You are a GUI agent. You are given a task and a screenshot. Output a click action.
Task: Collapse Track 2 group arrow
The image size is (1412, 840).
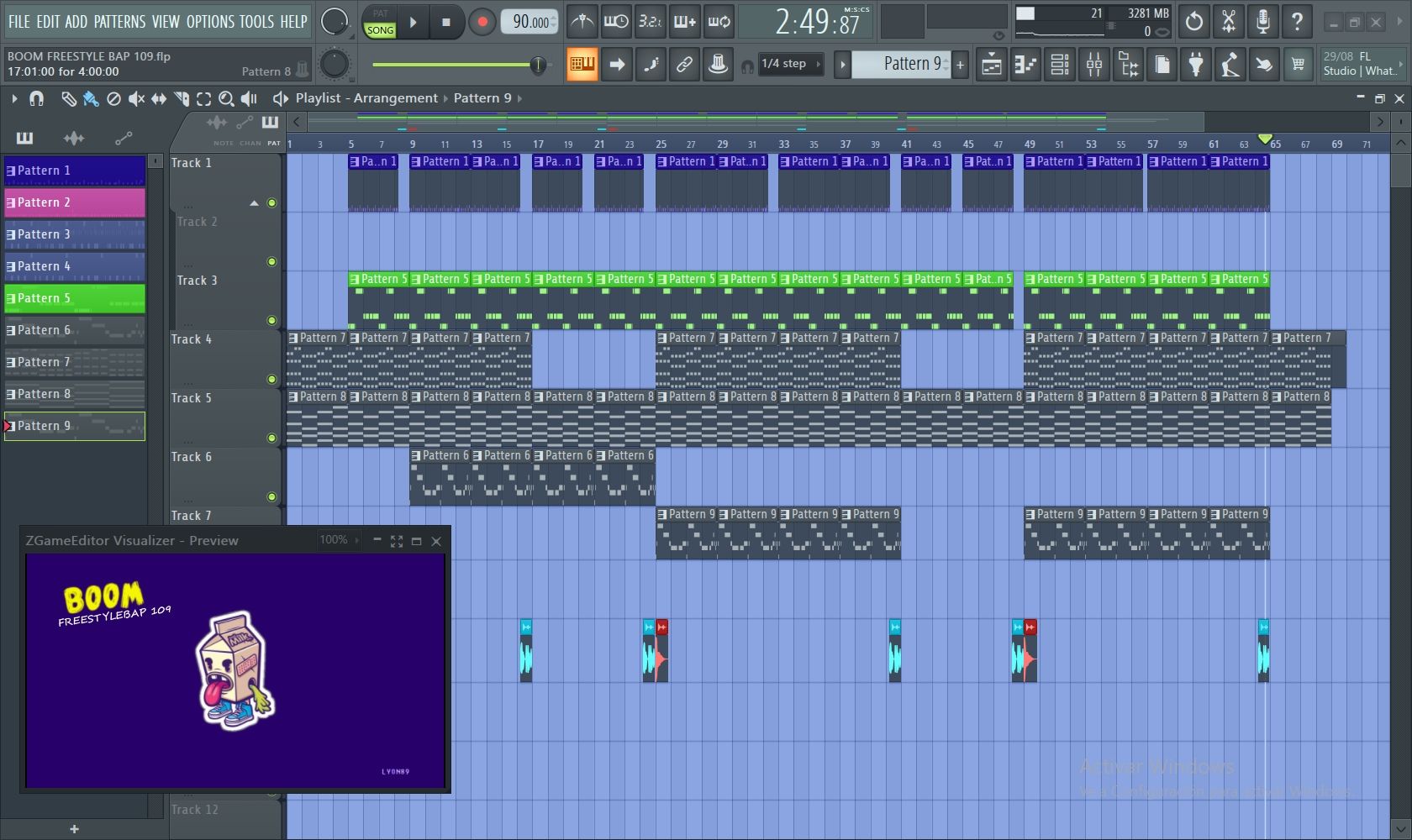pyautogui.click(x=254, y=203)
